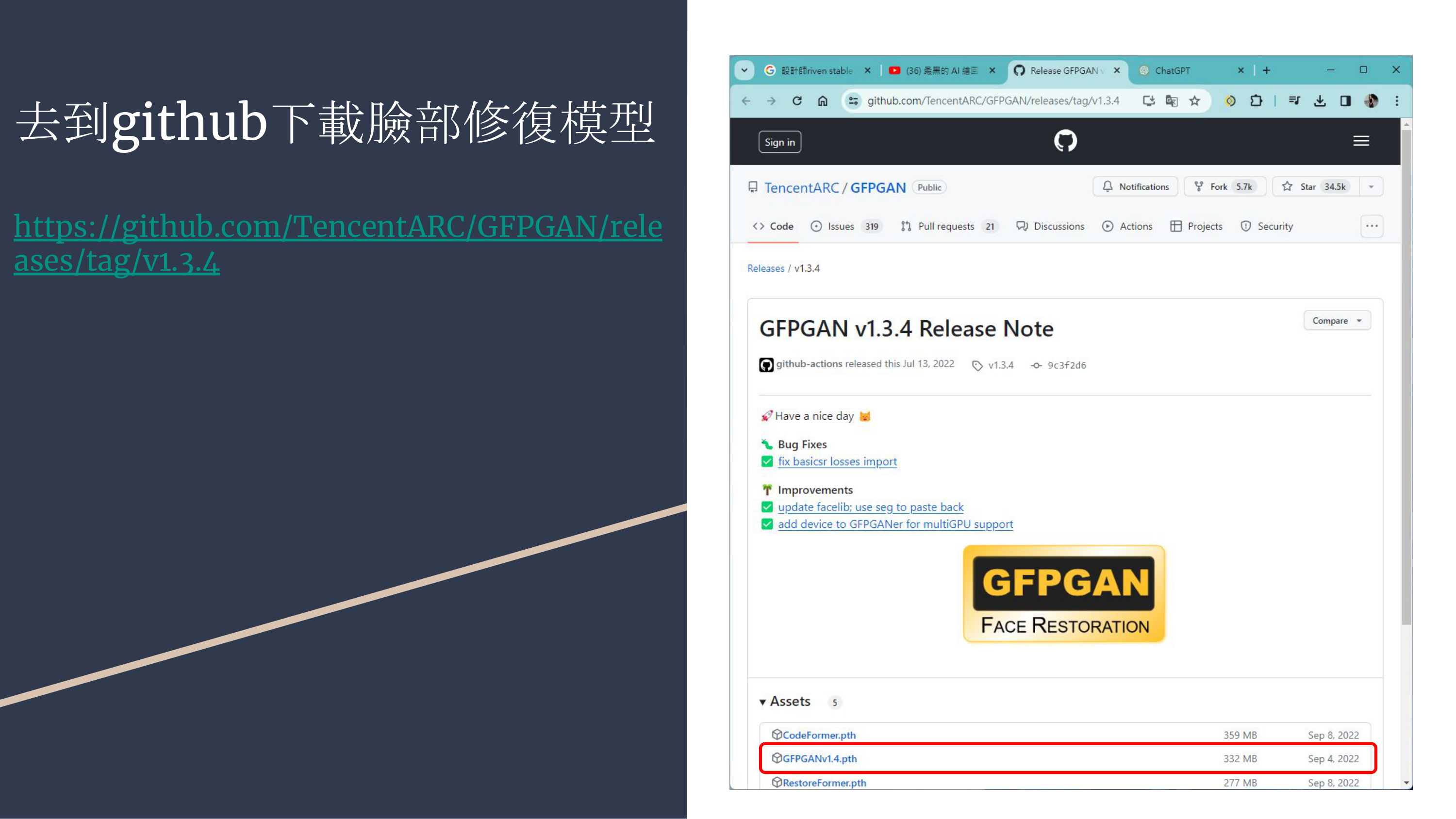The width and height of the screenshot is (1456, 819).
Task: Click the address bar URL field
Action: click(993, 100)
